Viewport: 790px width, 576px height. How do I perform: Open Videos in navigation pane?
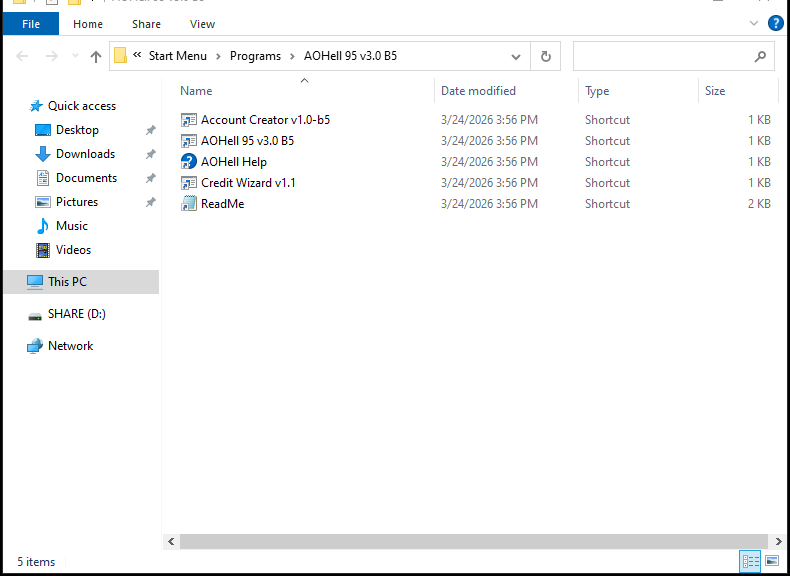click(73, 249)
